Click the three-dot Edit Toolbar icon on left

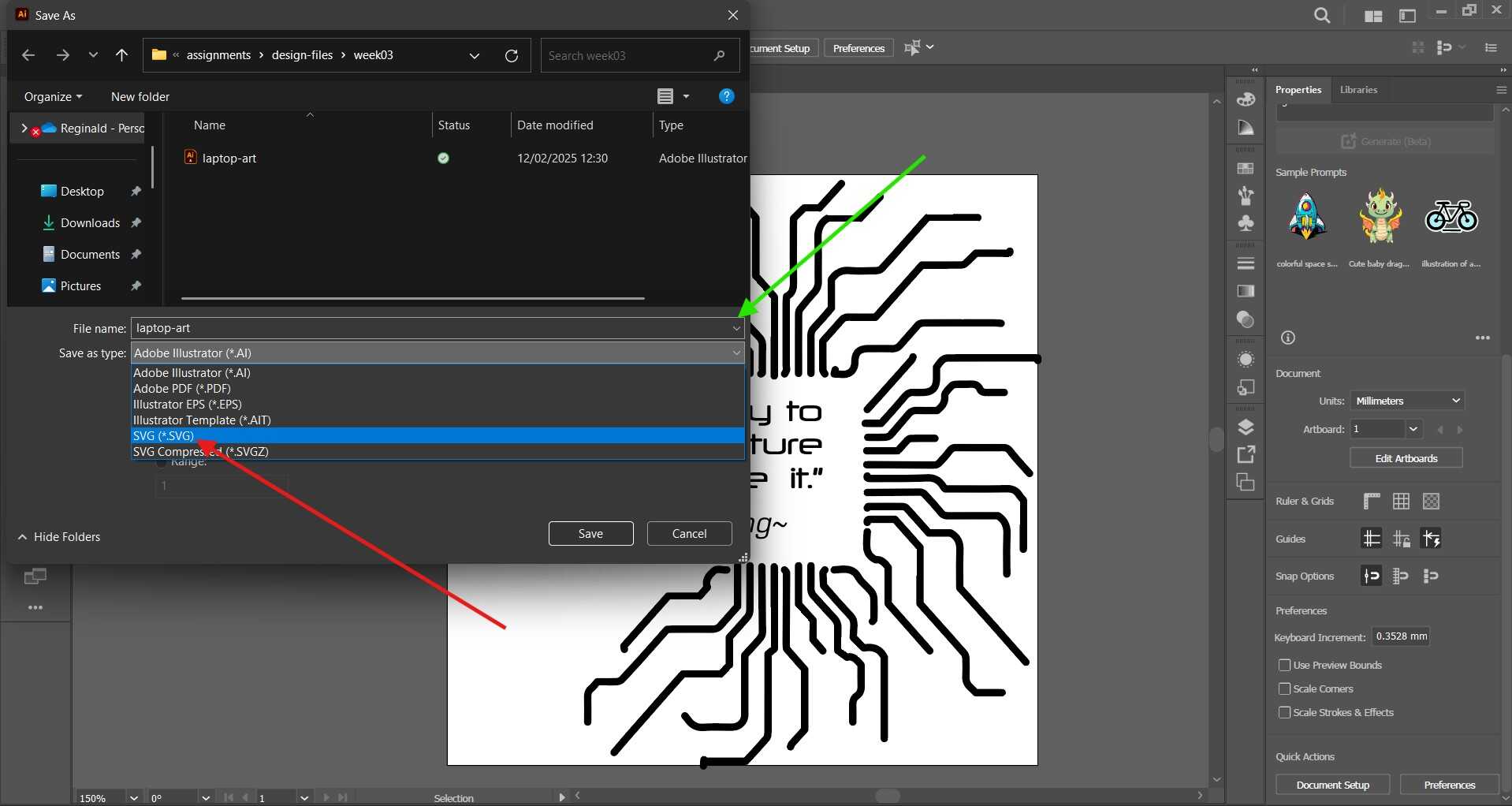click(x=35, y=607)
